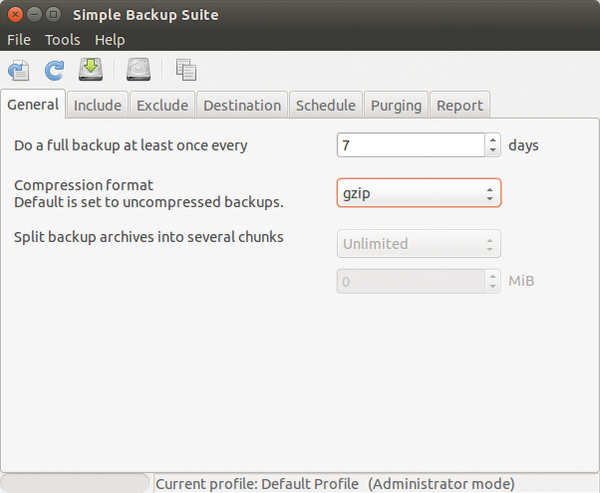The width and height of the screenshot is (600, 493).
Task: Switch to the Report tab
Action: [x=460, y=105]
